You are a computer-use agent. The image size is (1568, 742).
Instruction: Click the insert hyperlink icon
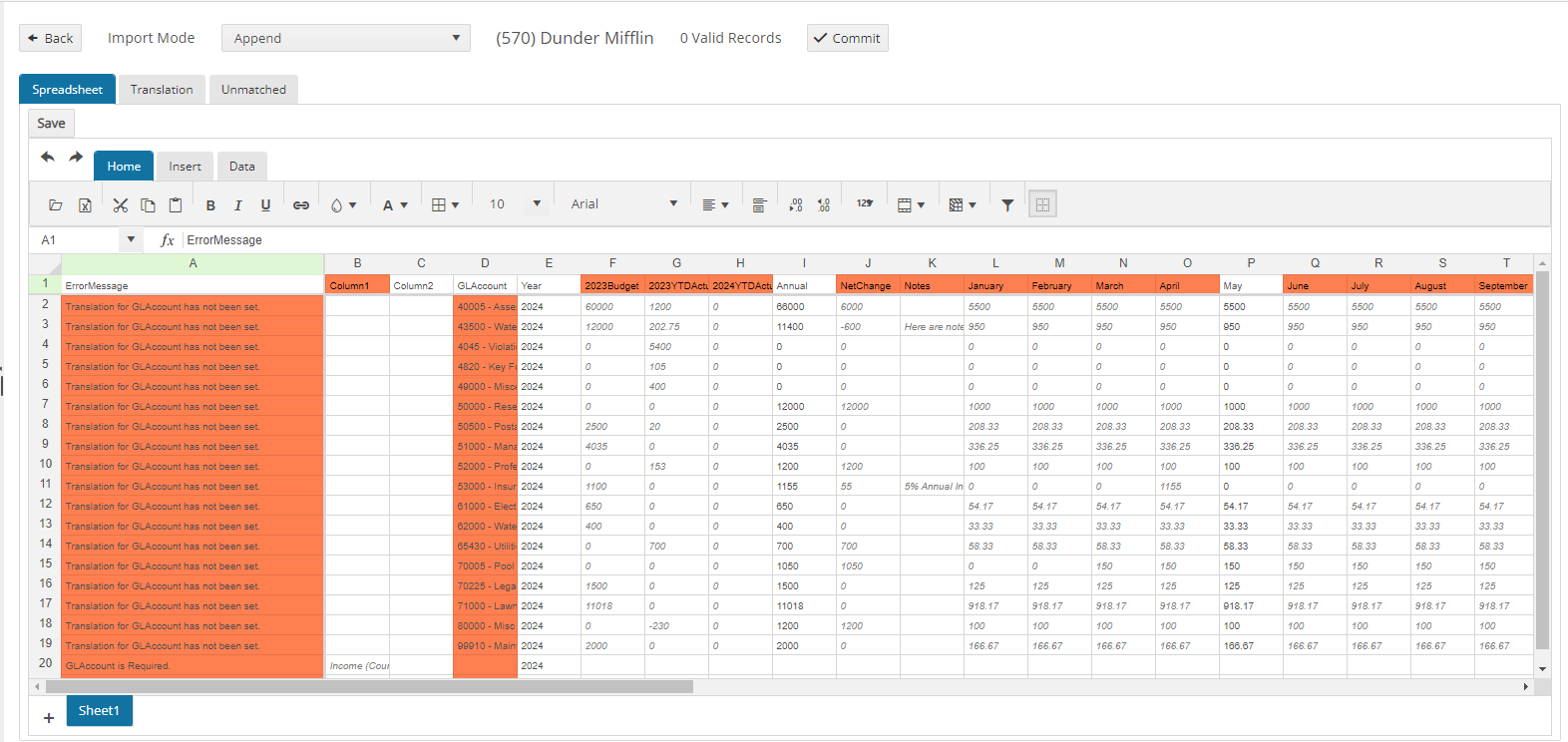tap(300, 205)
